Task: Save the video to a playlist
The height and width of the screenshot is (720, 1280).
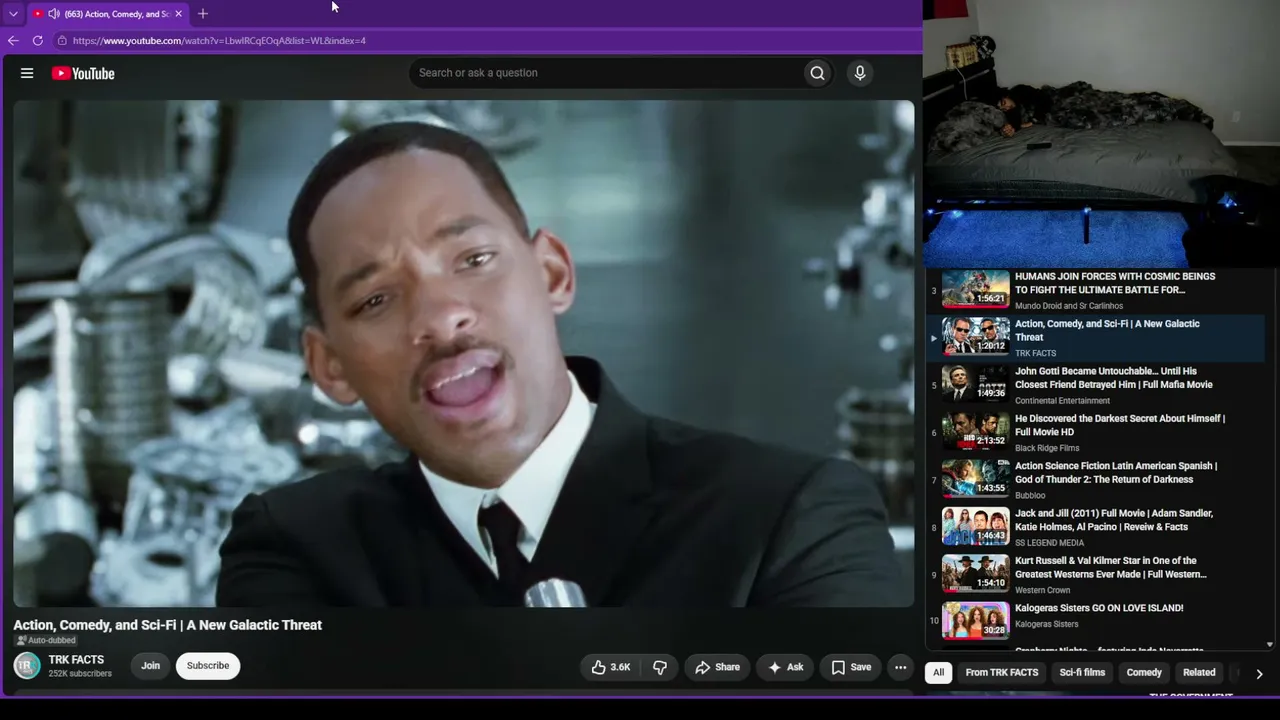Action: point(851,667)
